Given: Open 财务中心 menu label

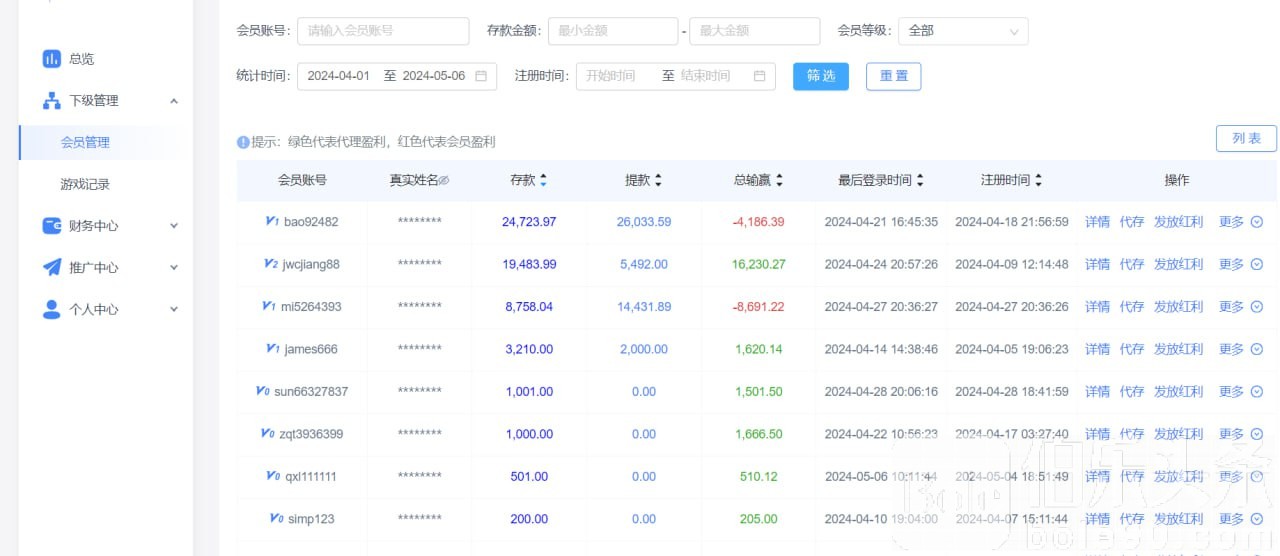Looking at the screenshot, I should click(93, 226).
